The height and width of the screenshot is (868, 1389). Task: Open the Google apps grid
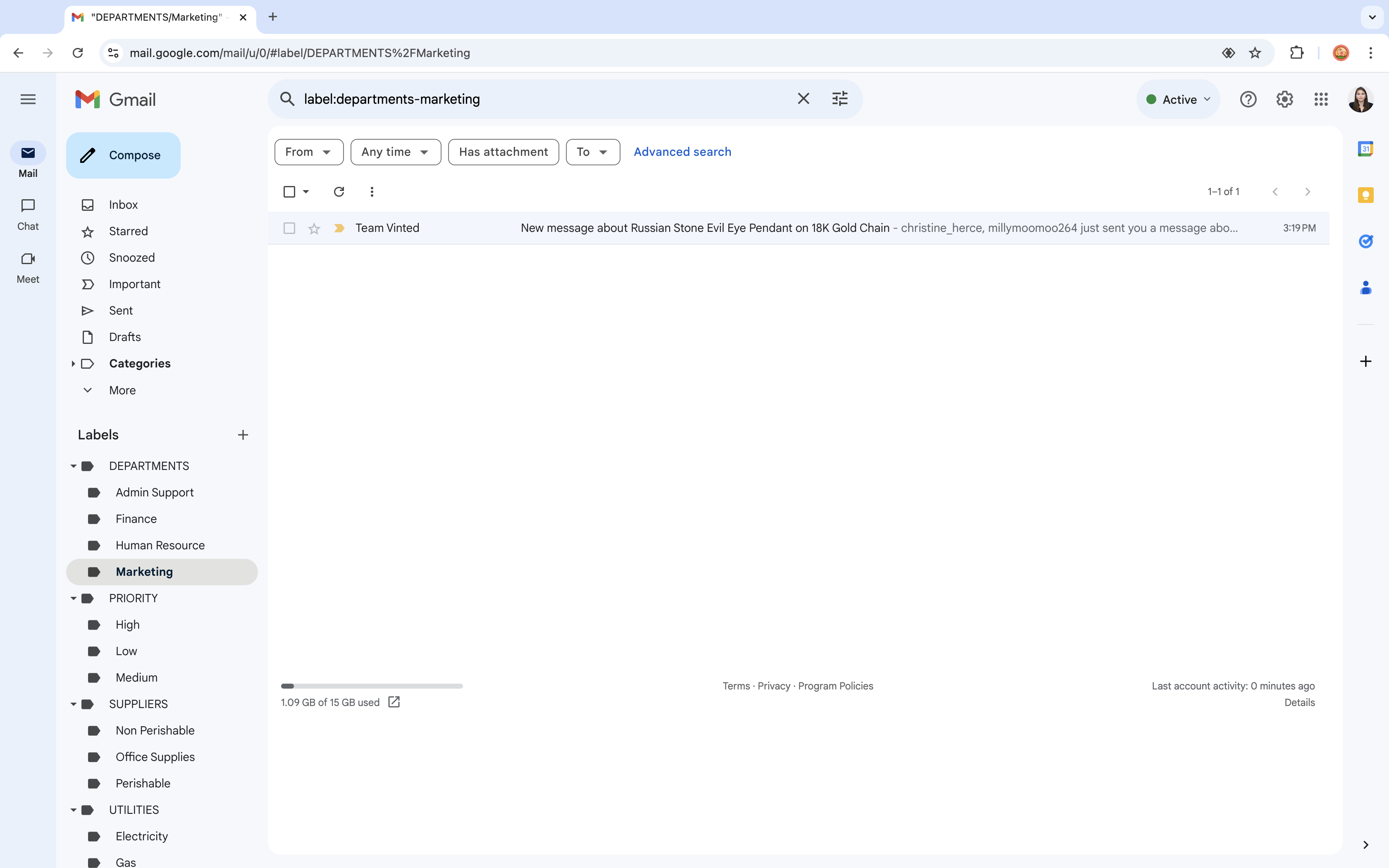[1321, 99]
